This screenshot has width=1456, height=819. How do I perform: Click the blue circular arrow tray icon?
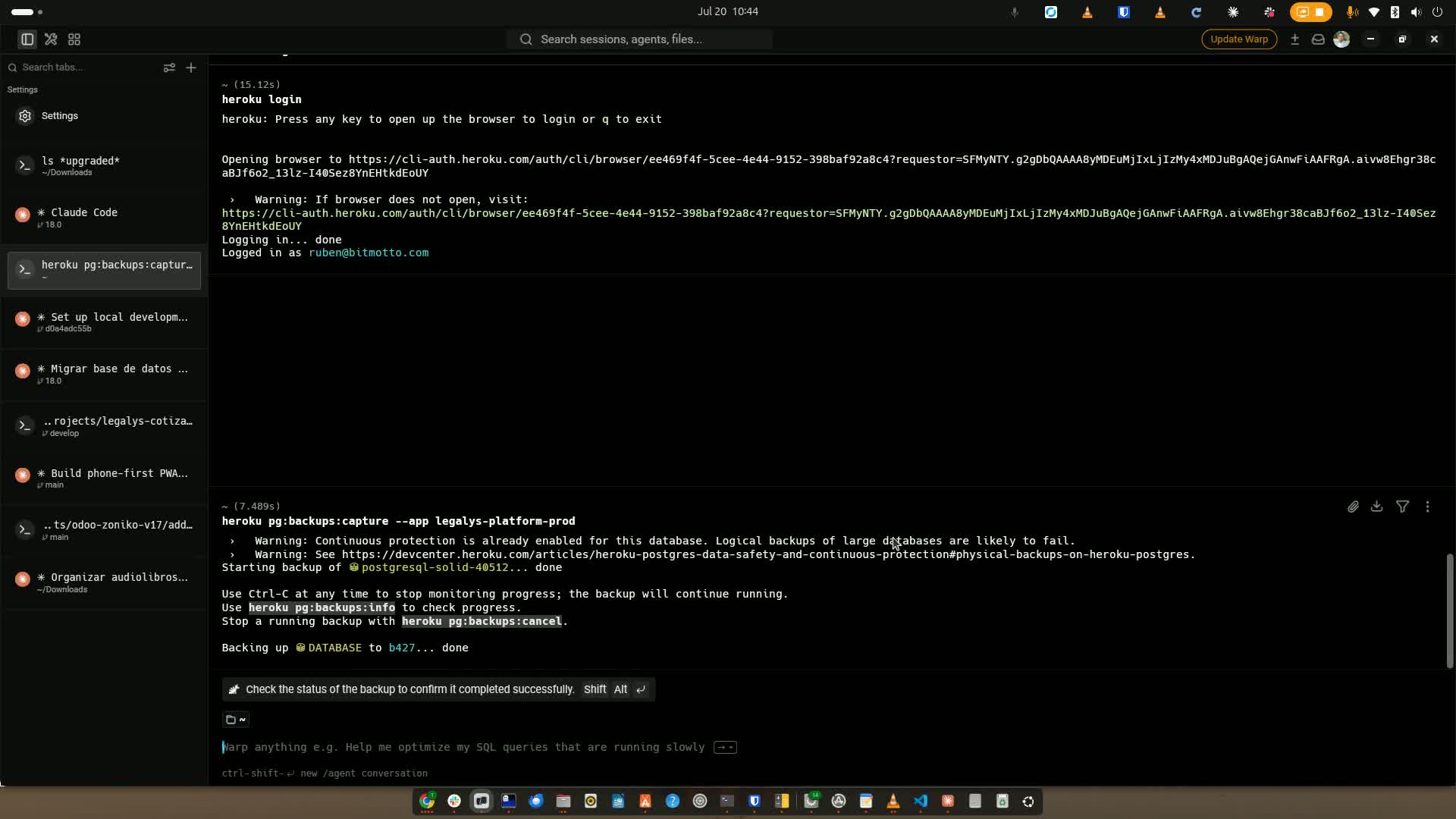coord(1197,12)
